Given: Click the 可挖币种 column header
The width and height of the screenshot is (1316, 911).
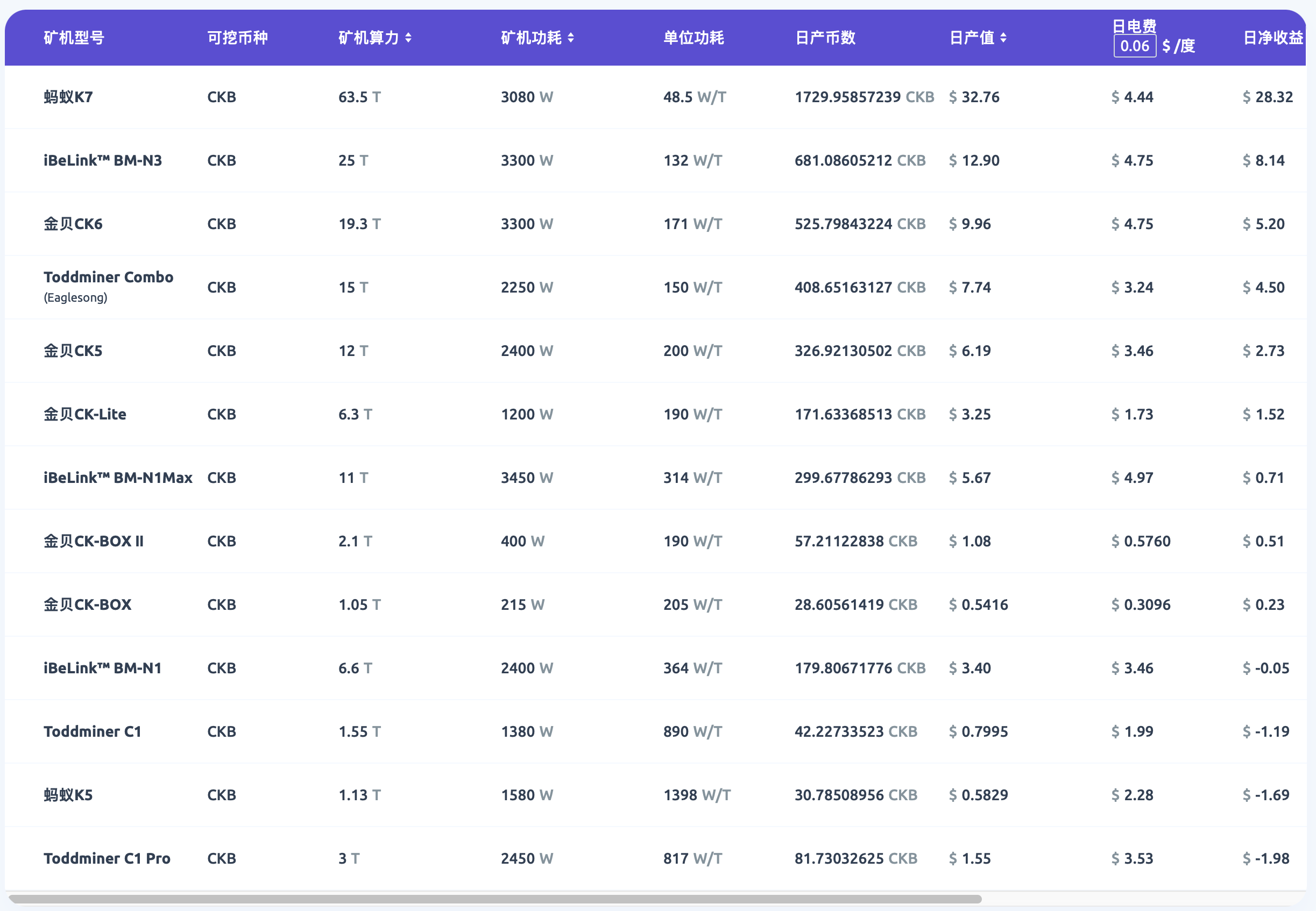Looking at the screenshot, I should (x=237, y=38).
